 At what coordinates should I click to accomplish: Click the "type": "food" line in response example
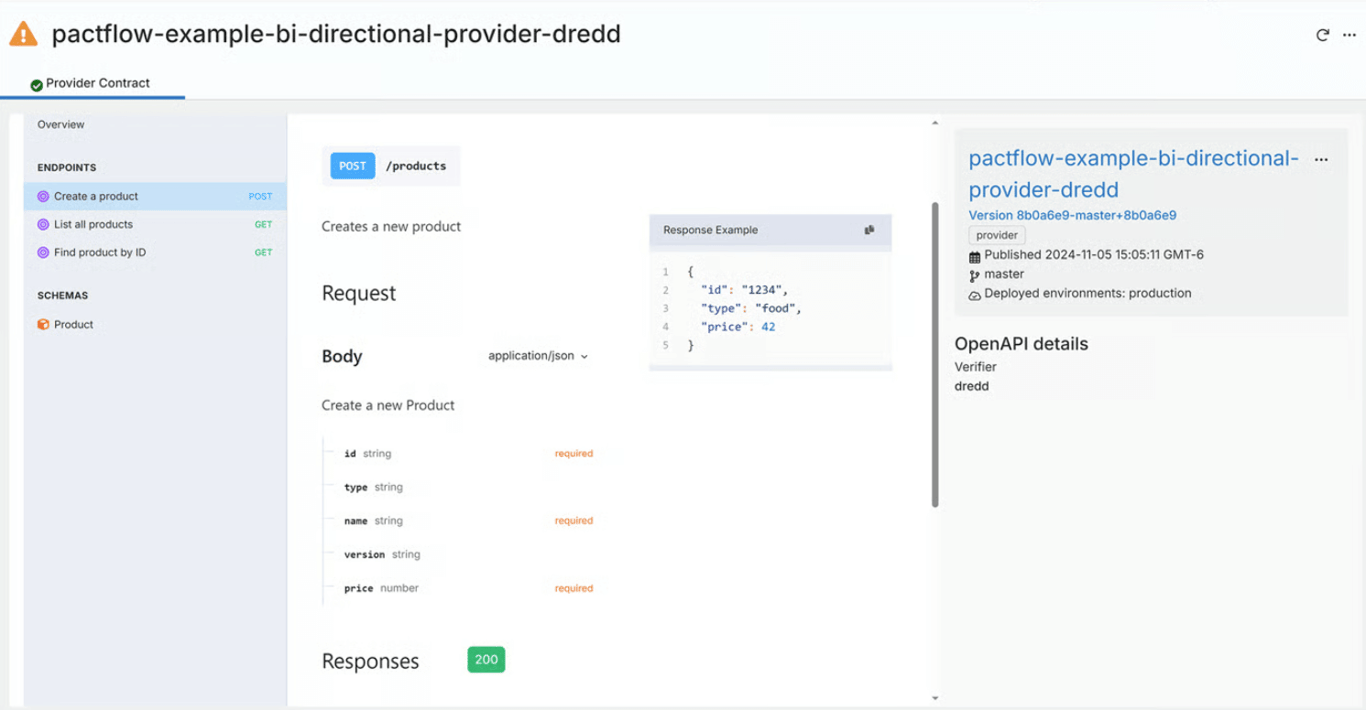click(x=751, y=309)
